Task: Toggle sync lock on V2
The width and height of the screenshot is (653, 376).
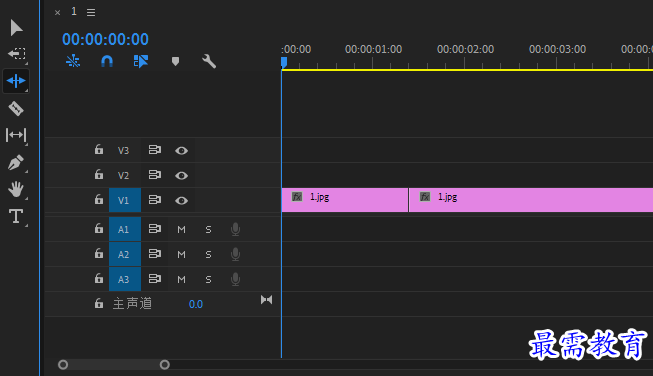Action: 155,175
